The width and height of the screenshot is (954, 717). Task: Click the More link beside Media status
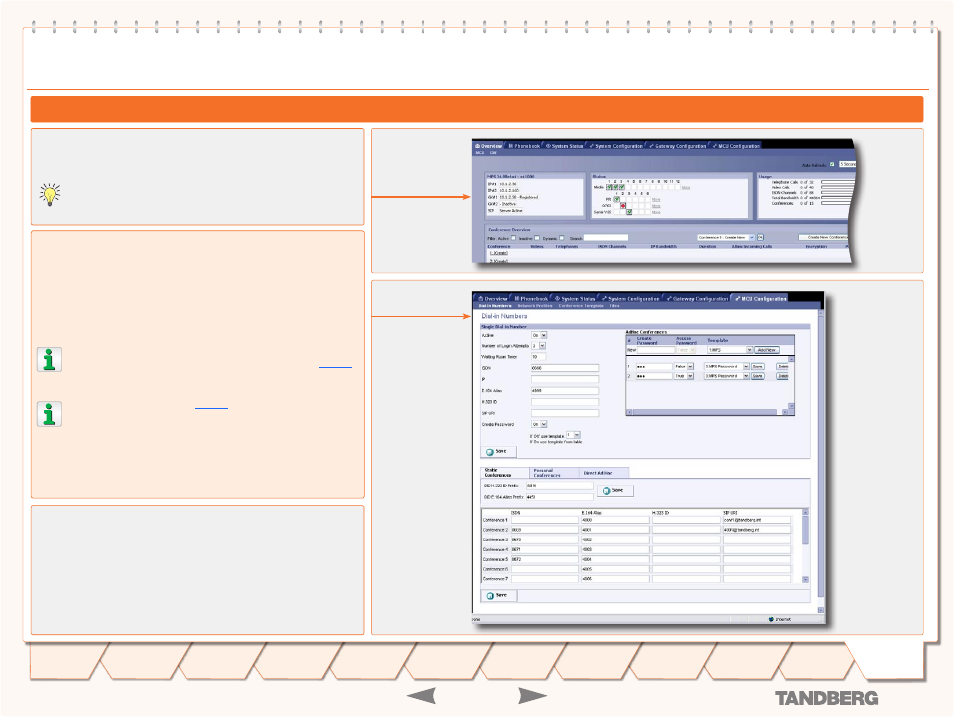(x=686, y=187)
